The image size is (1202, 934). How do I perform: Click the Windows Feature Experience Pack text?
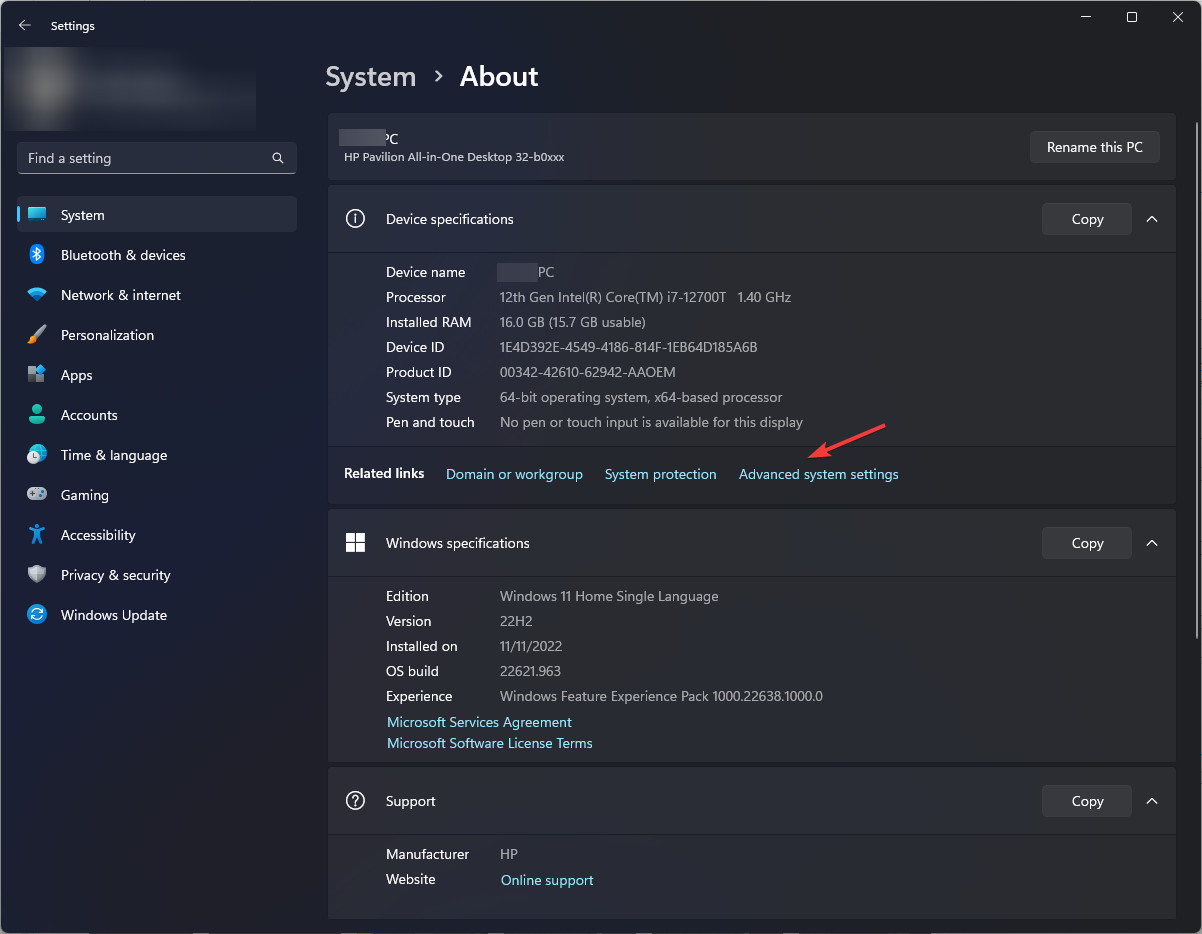[x=661, y=696]
